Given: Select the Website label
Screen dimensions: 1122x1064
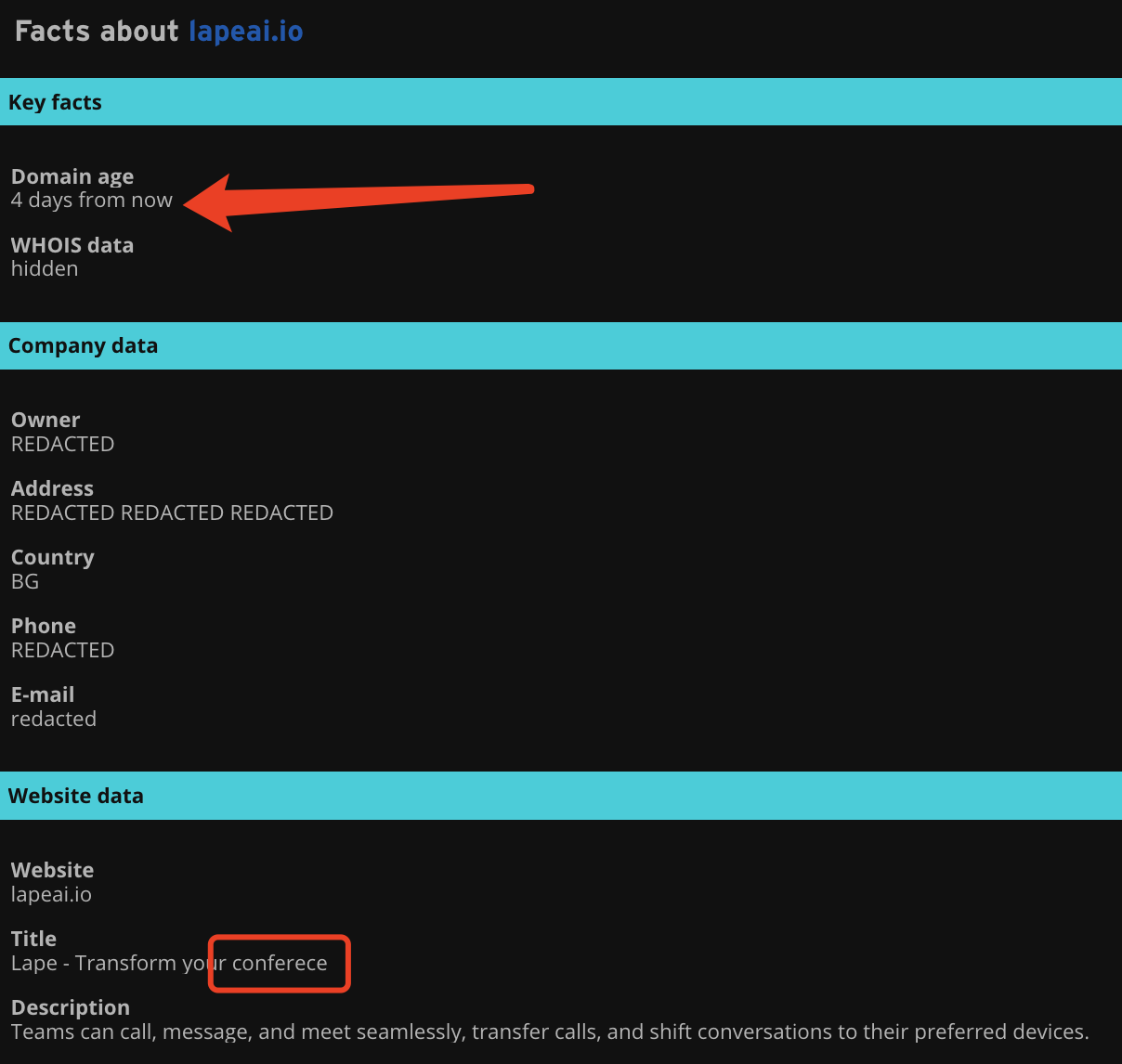Looking at the screenshot, I should point(52,870).
